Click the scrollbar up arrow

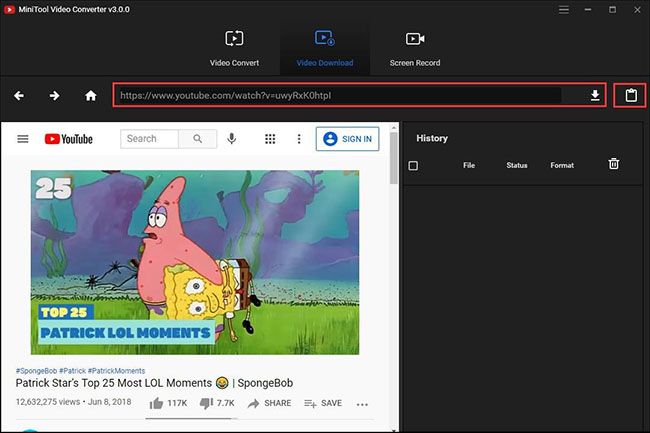point(393,127)
